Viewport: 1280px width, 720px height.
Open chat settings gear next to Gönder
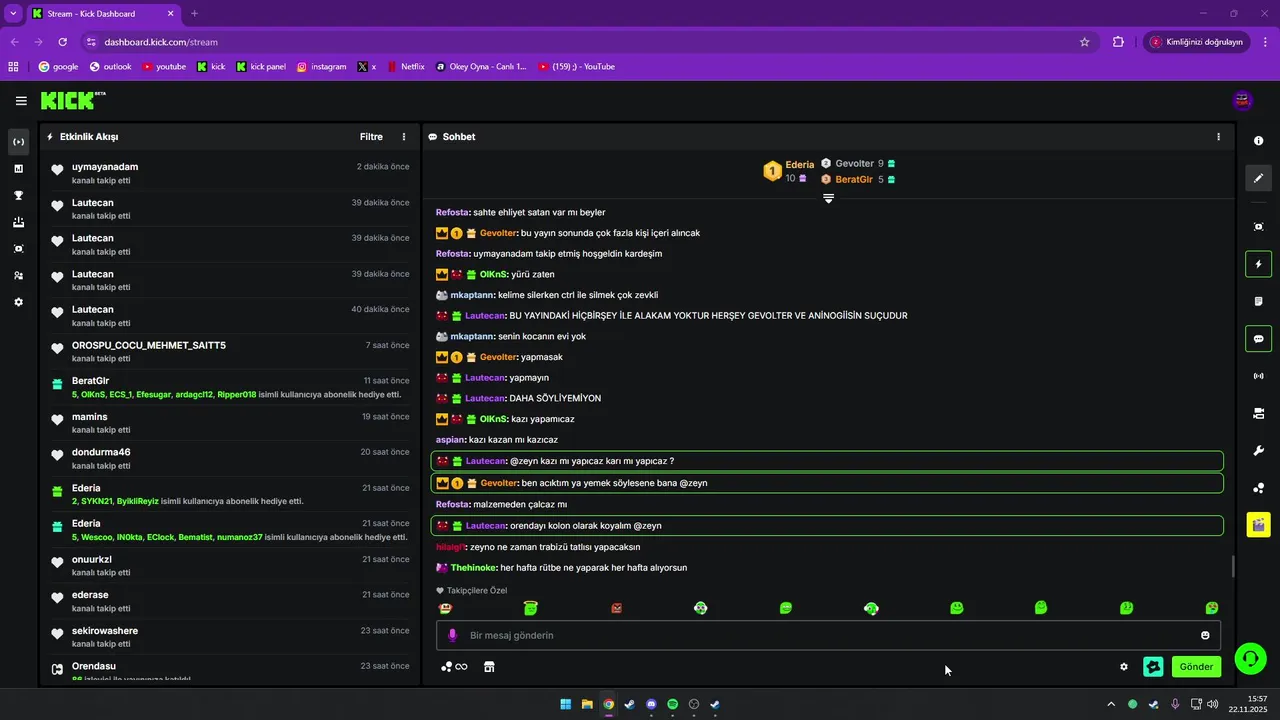1124,667
